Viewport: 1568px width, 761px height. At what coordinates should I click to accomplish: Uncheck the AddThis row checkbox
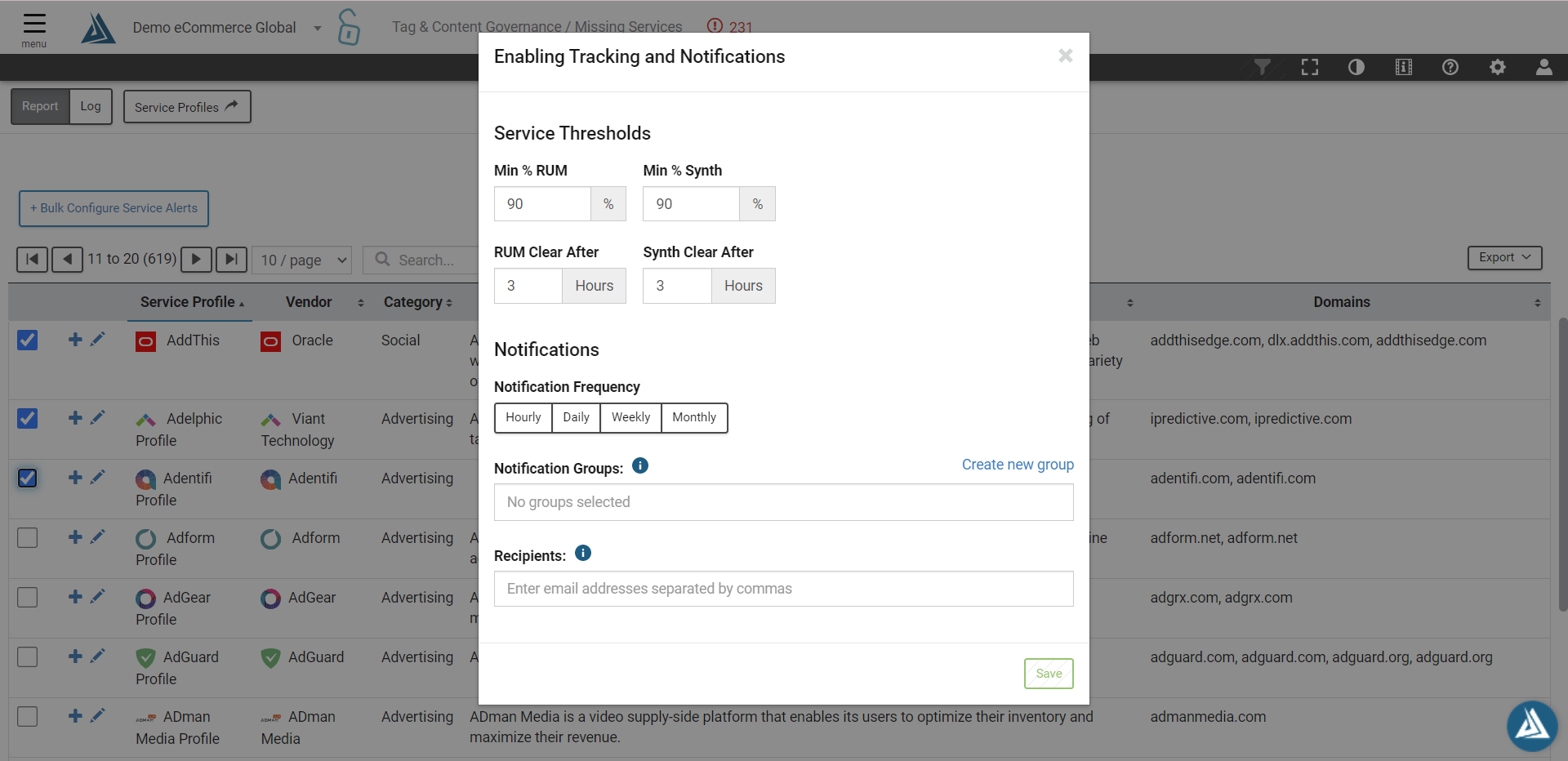(x=28, y=340)
